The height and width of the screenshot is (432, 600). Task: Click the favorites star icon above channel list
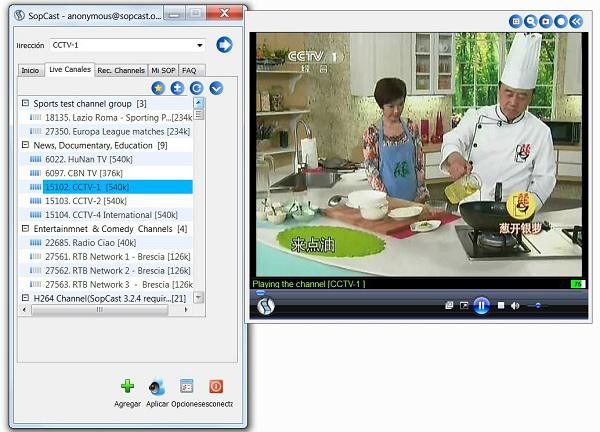tap(158, 88)
